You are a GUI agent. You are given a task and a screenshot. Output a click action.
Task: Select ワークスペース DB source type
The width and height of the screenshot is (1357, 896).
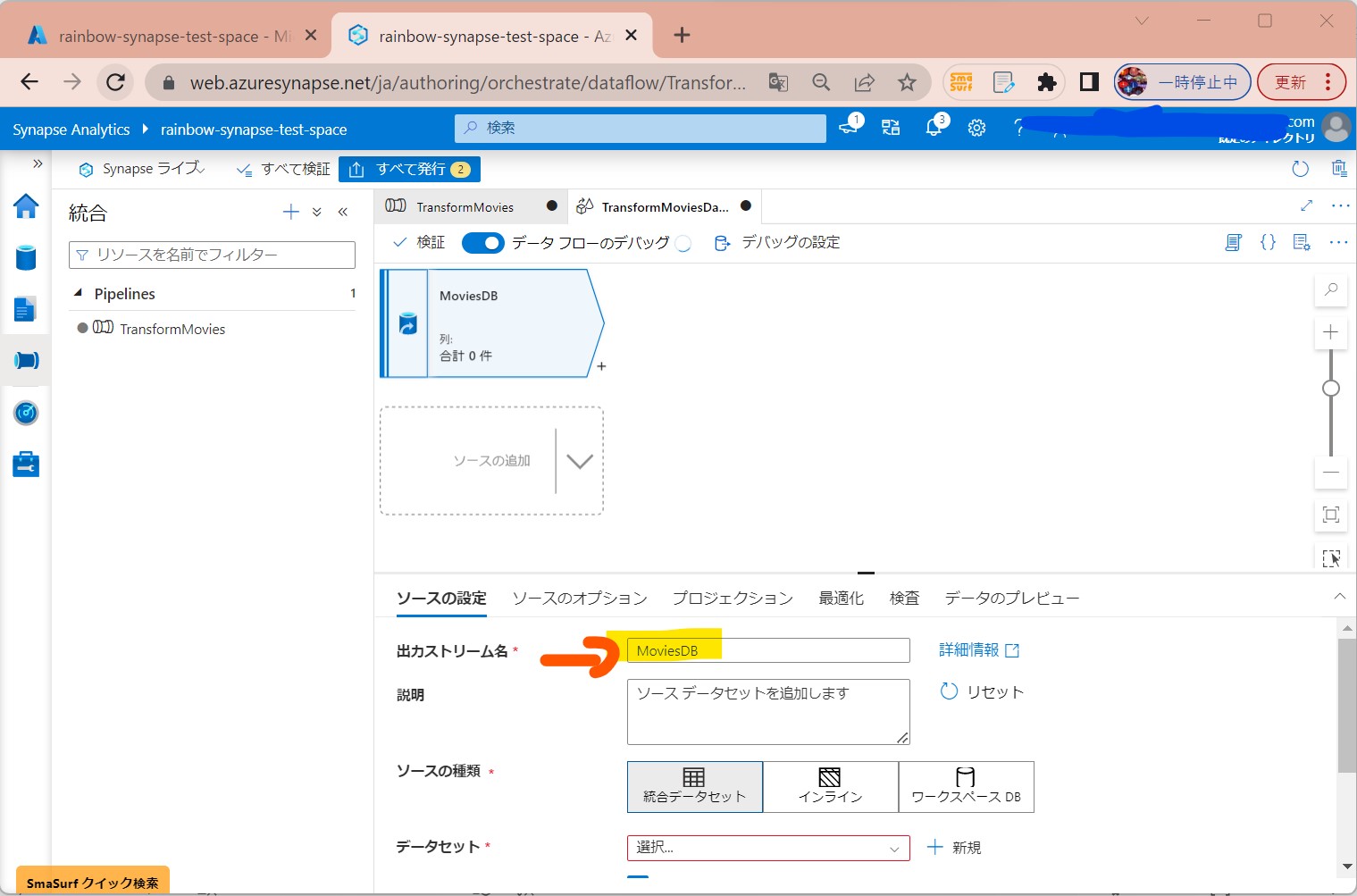tap(967, 787)
